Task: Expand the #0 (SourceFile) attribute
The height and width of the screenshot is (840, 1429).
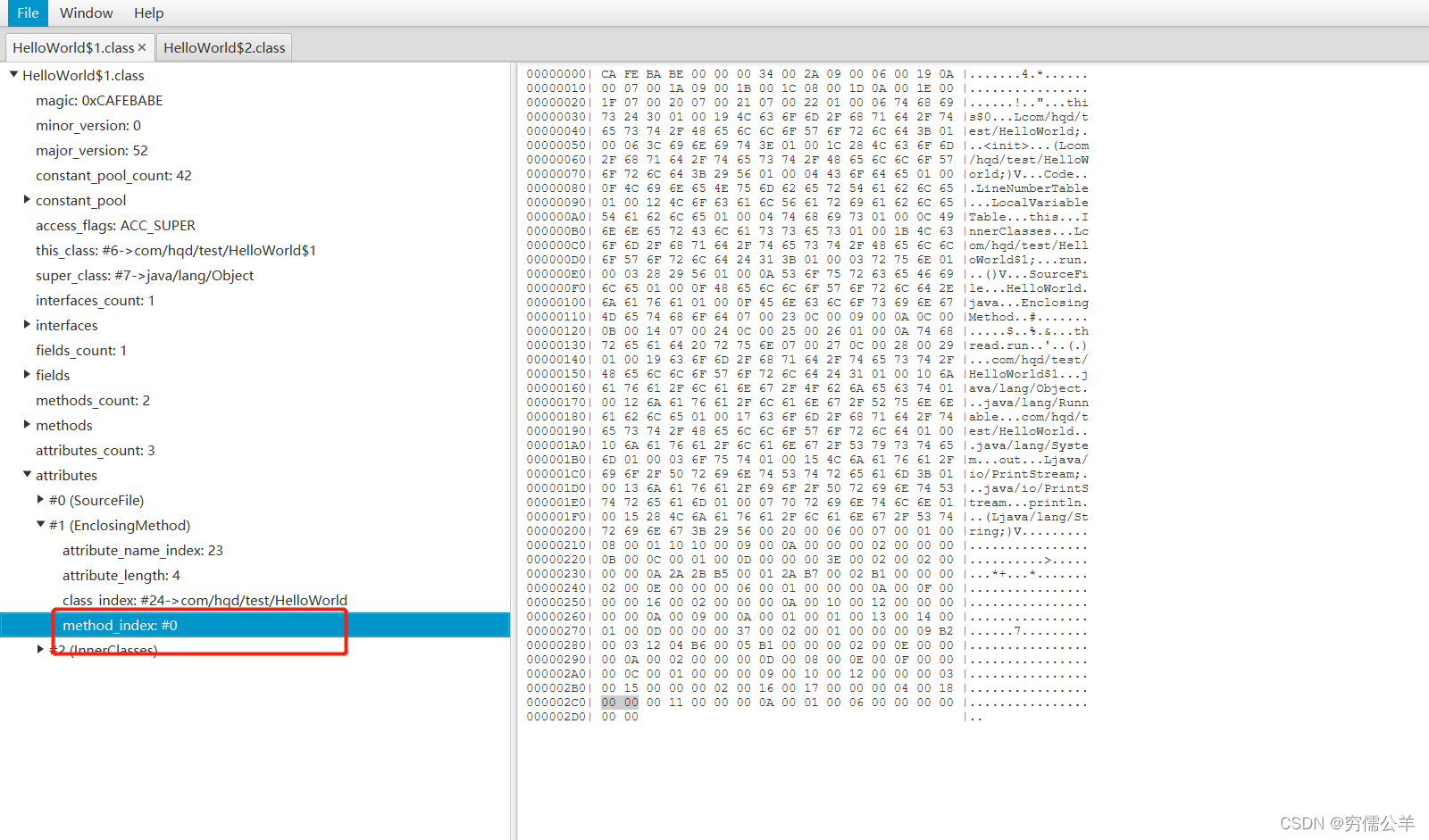Action: tap(40, 500)
